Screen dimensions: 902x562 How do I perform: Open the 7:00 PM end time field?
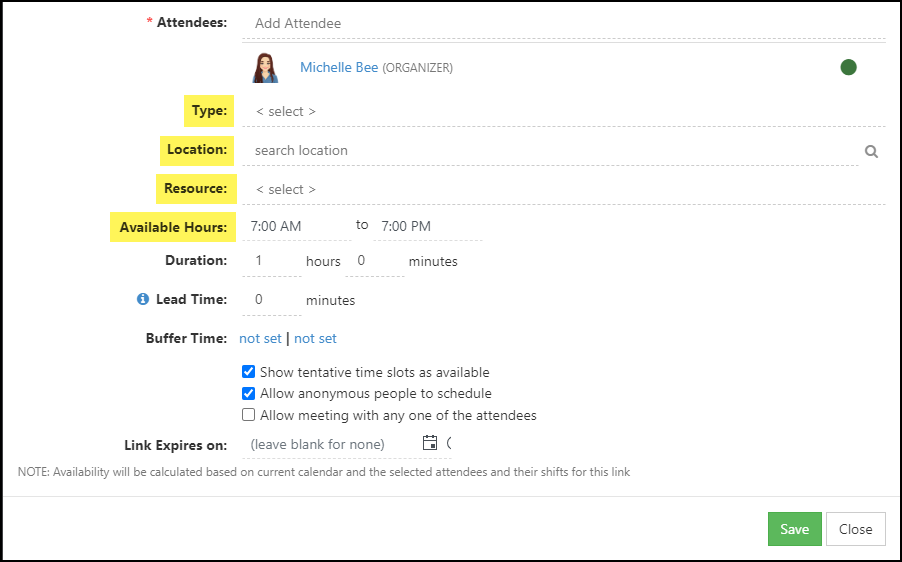point(427,227)
